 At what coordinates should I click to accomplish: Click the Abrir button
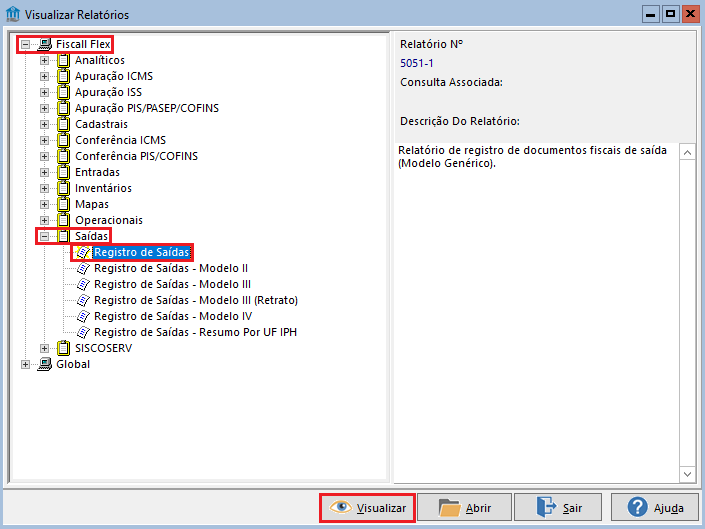pos(464,508)
